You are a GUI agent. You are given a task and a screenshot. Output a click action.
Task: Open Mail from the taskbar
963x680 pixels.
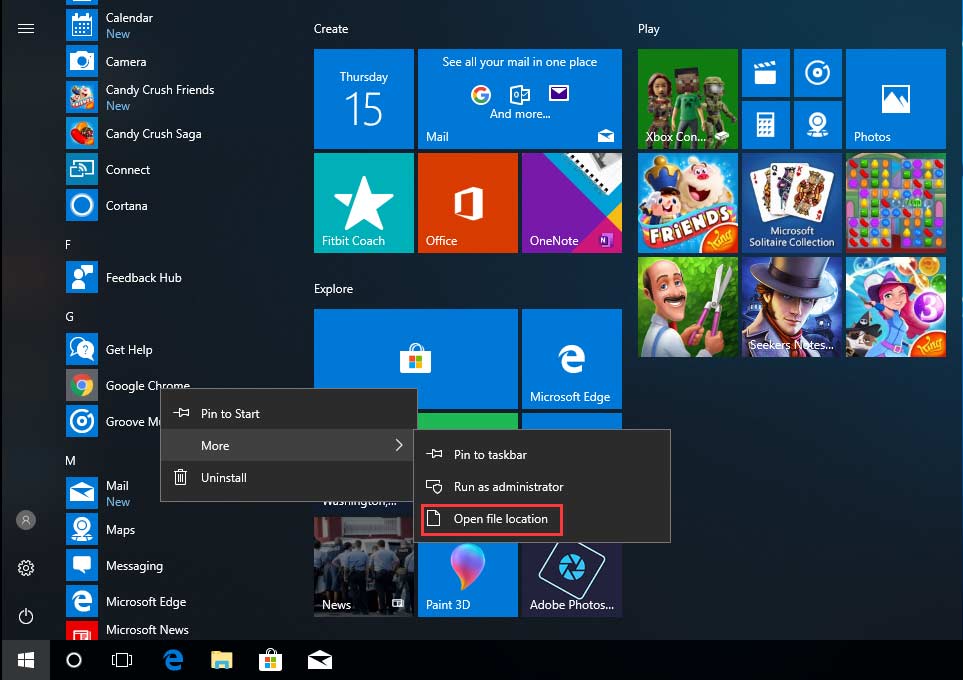pos(320,660)
